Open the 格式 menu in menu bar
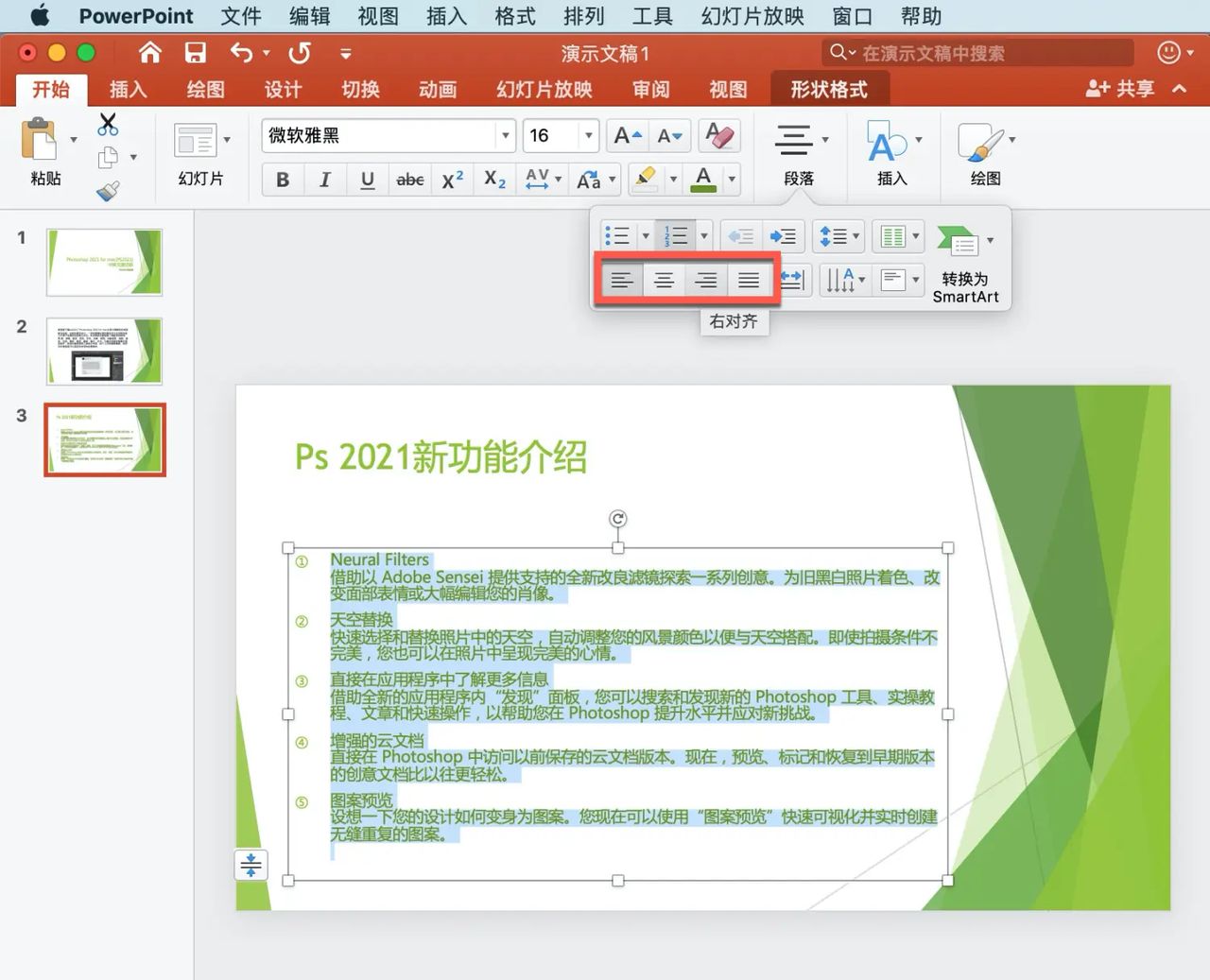The width and height of the screenshot is (1210, 980). (514, 16)
